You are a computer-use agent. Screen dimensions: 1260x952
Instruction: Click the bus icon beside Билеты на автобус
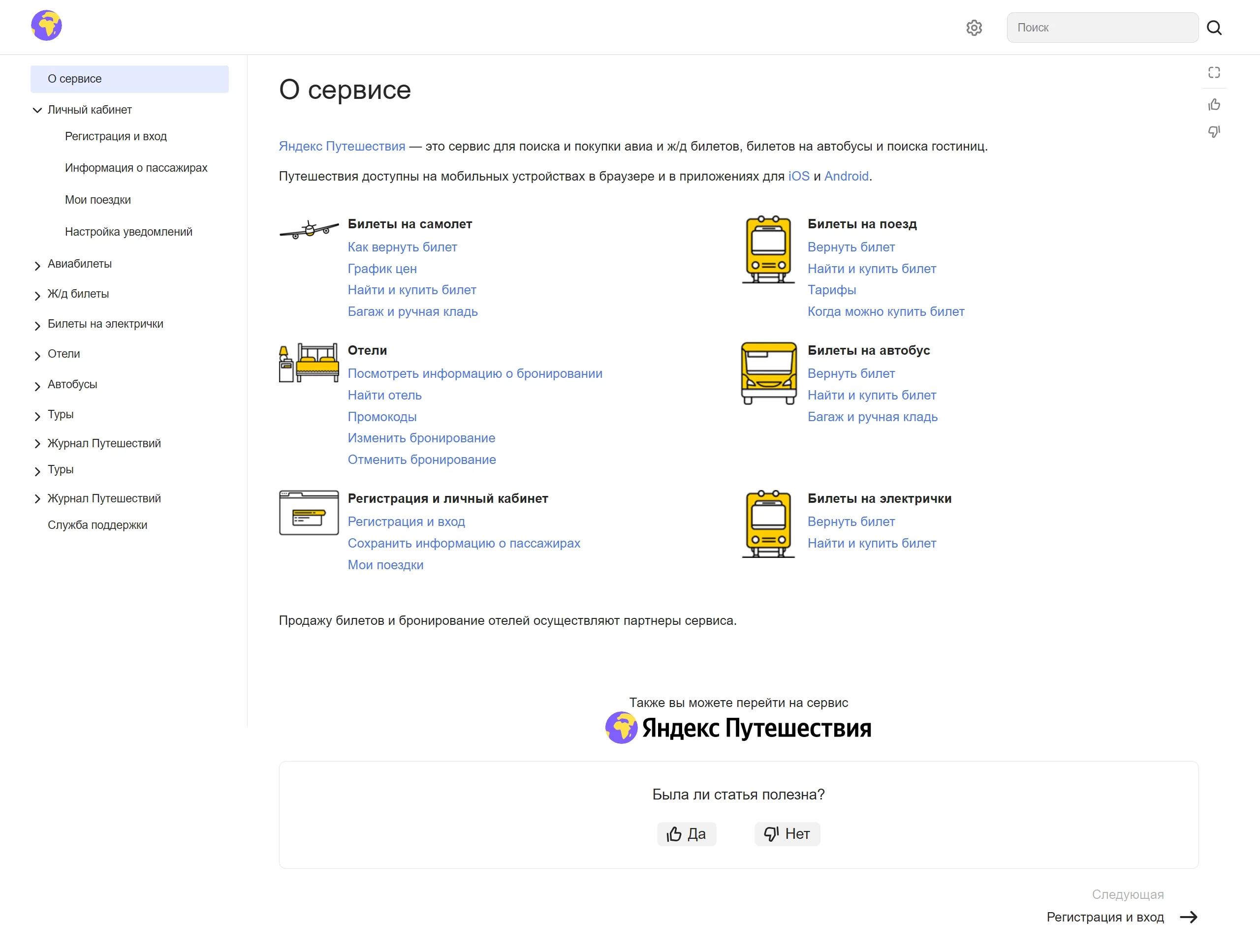[x=768, y=373]
